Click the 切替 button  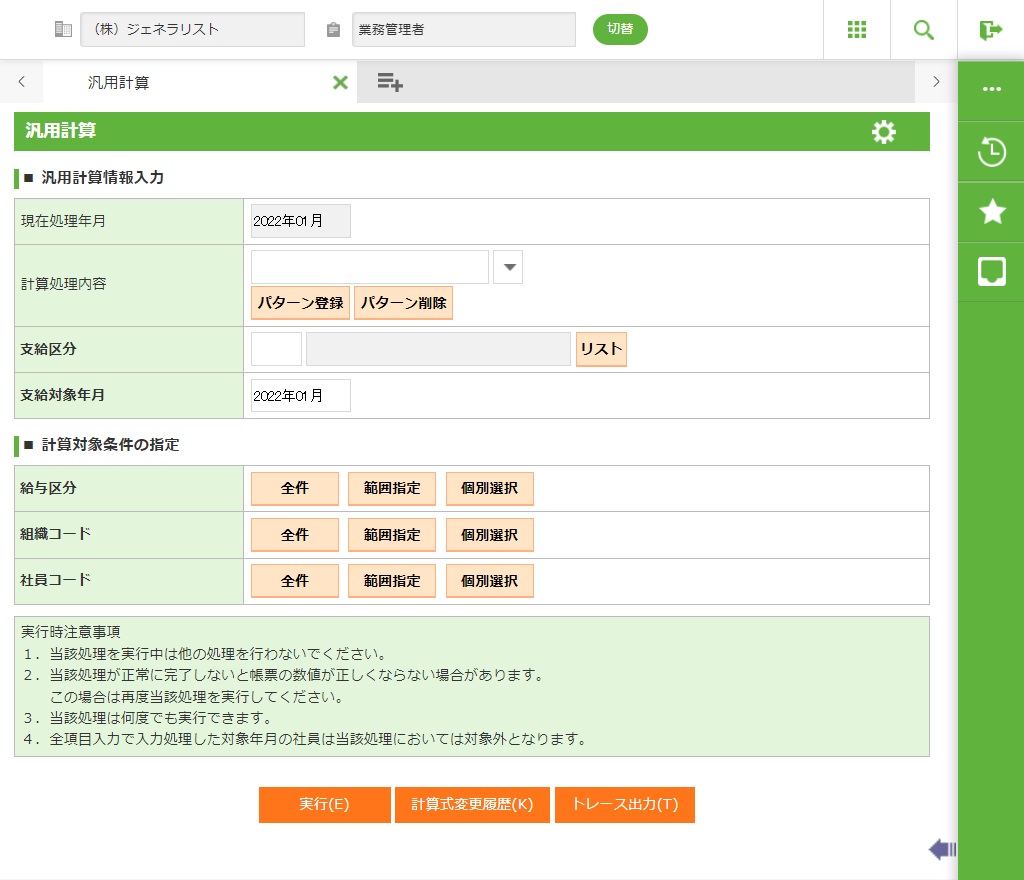[x=620, y=29]
